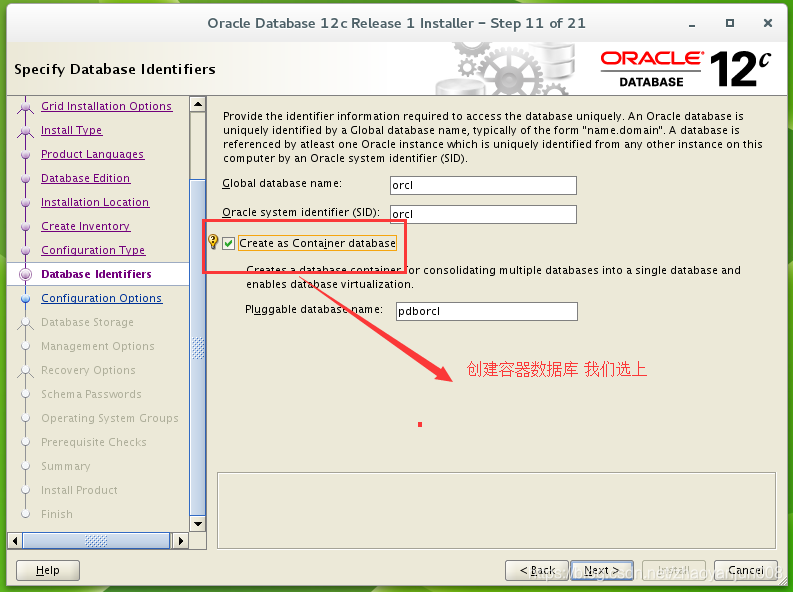Click the Pluggable database name field
793x592 pixels.
487,311
